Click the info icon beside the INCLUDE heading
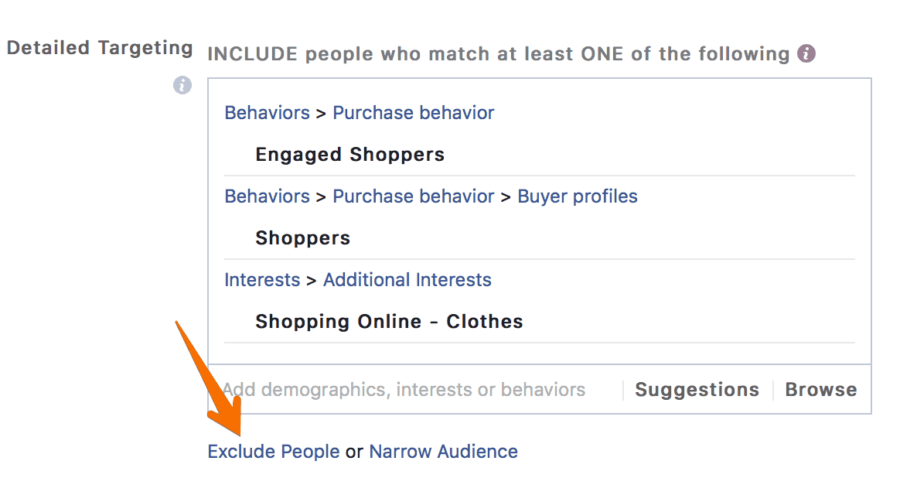The width and height of the screenshot is (900, 478). point(806,53)
